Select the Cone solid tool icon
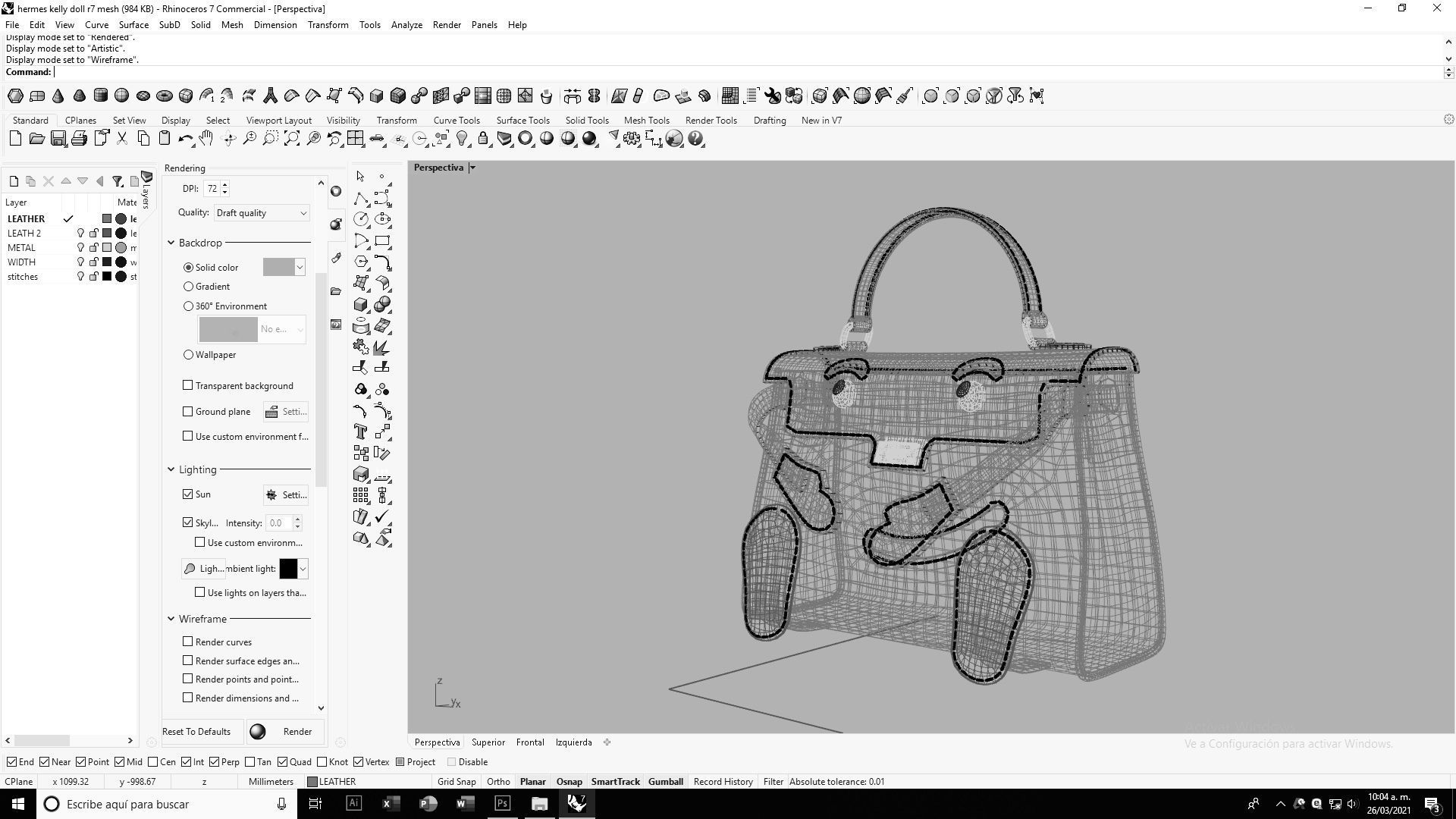The image size is (1456, 819). (58, 96)
